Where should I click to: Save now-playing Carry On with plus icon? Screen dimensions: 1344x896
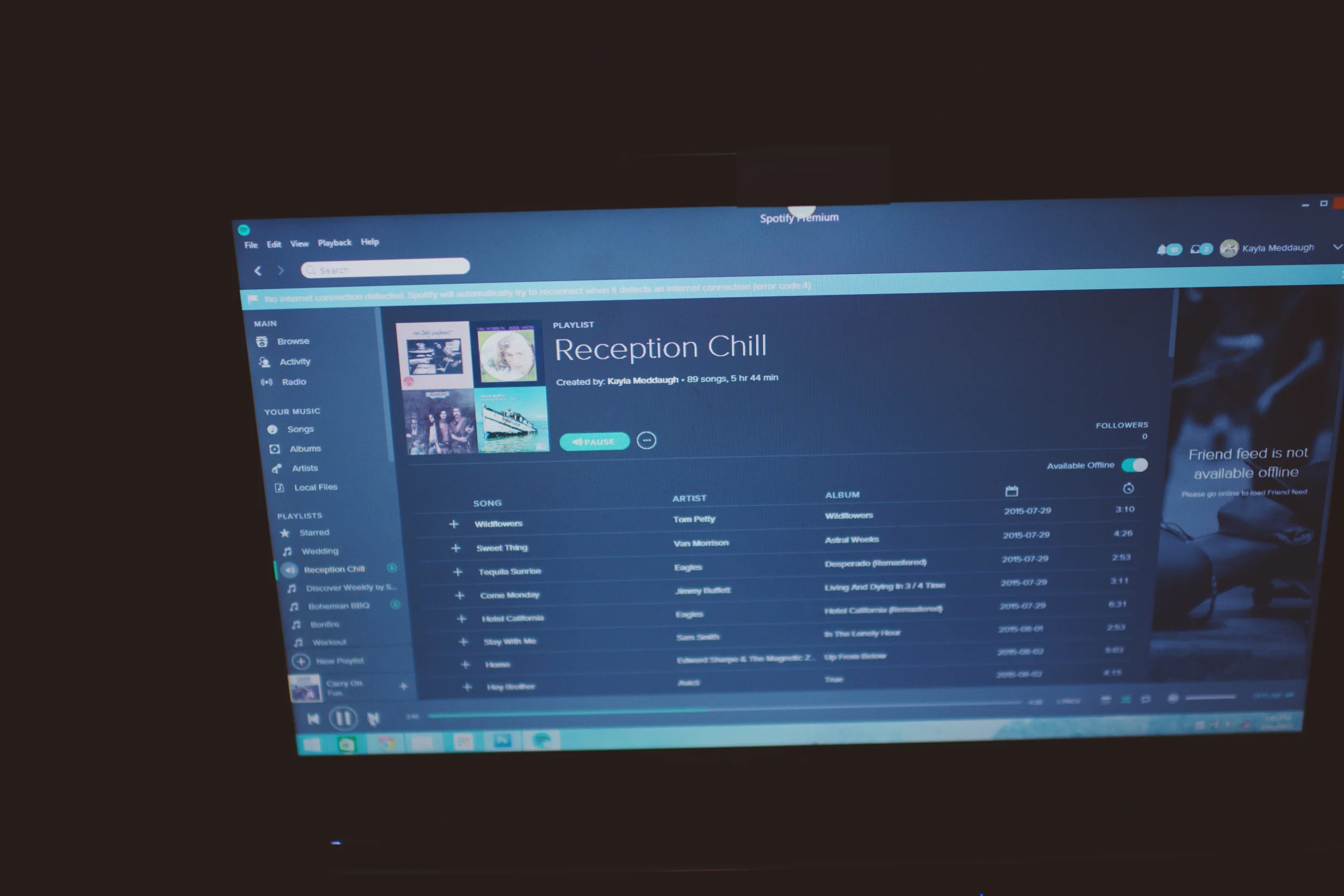403,686
